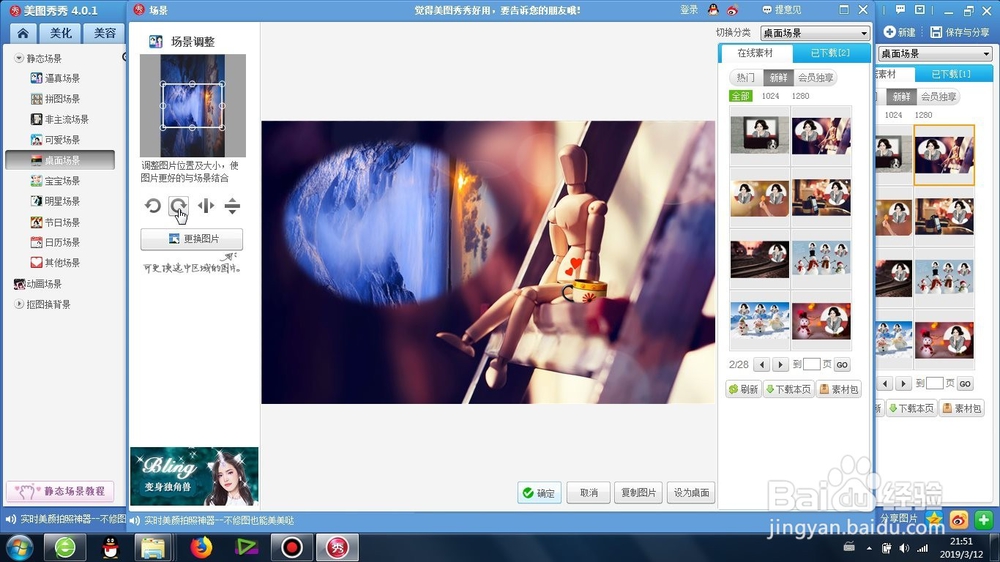Open Firefox from taskbar
The image size is (1000, 562).
tap(201, 547)
